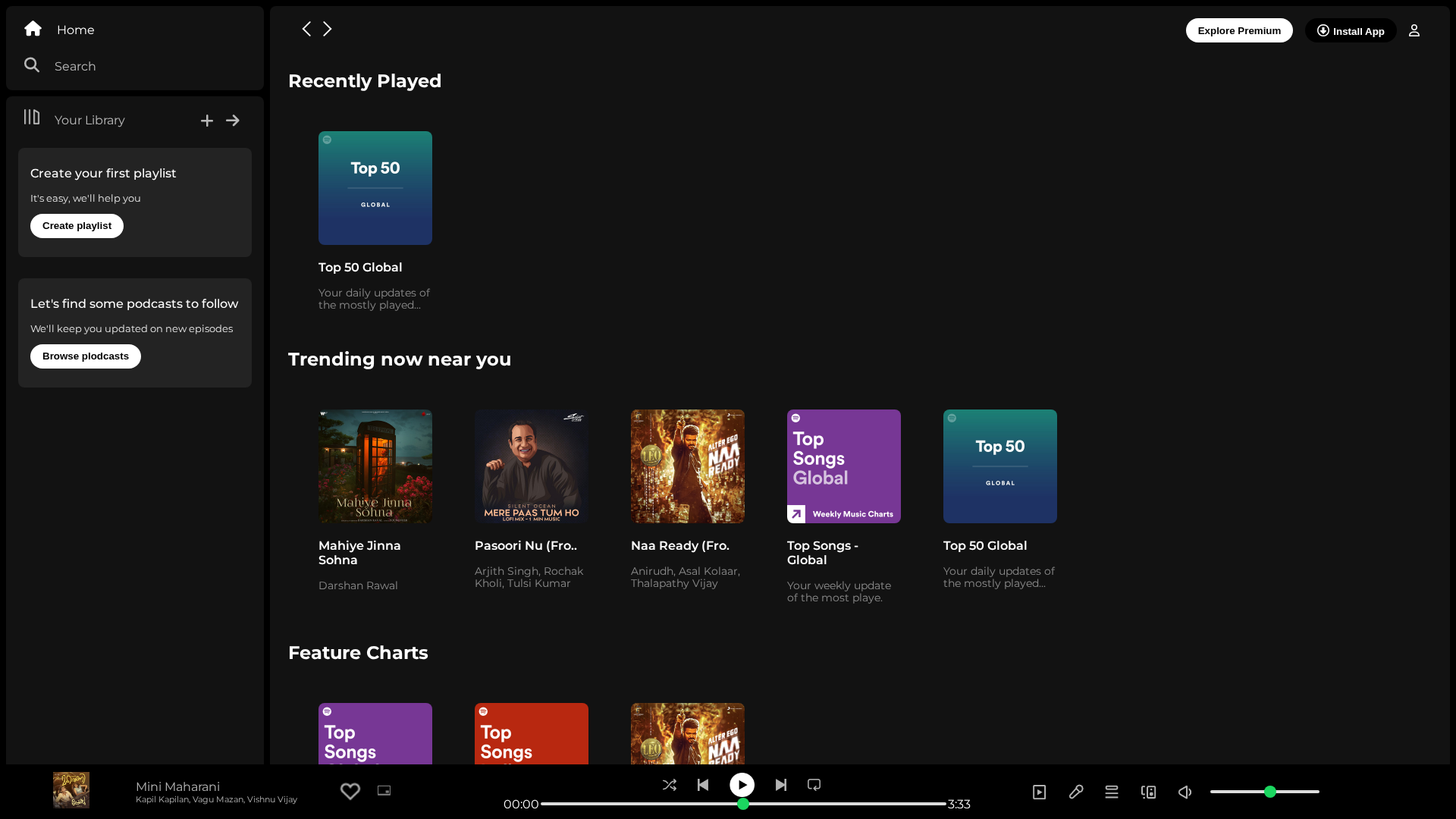
Task: Select Your Library label
Action: [89, 120]
